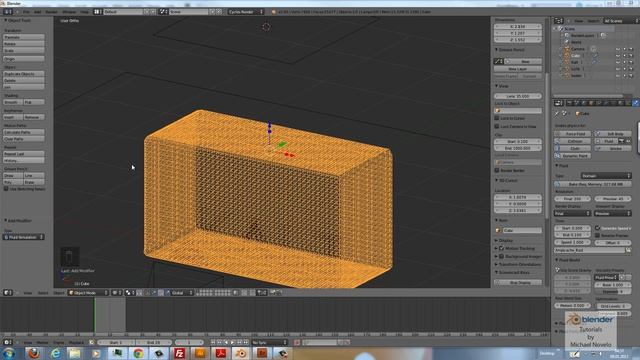Viewport: 640px width, 360px height.
Task: Open the 3D view Select menu
Action: (x=43, y=293)
